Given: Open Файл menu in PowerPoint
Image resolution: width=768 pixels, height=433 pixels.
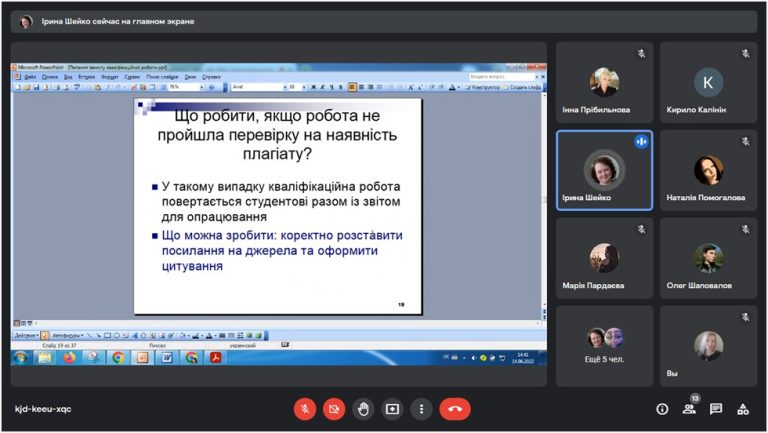Looking at the screenshot, I should 30,77.
